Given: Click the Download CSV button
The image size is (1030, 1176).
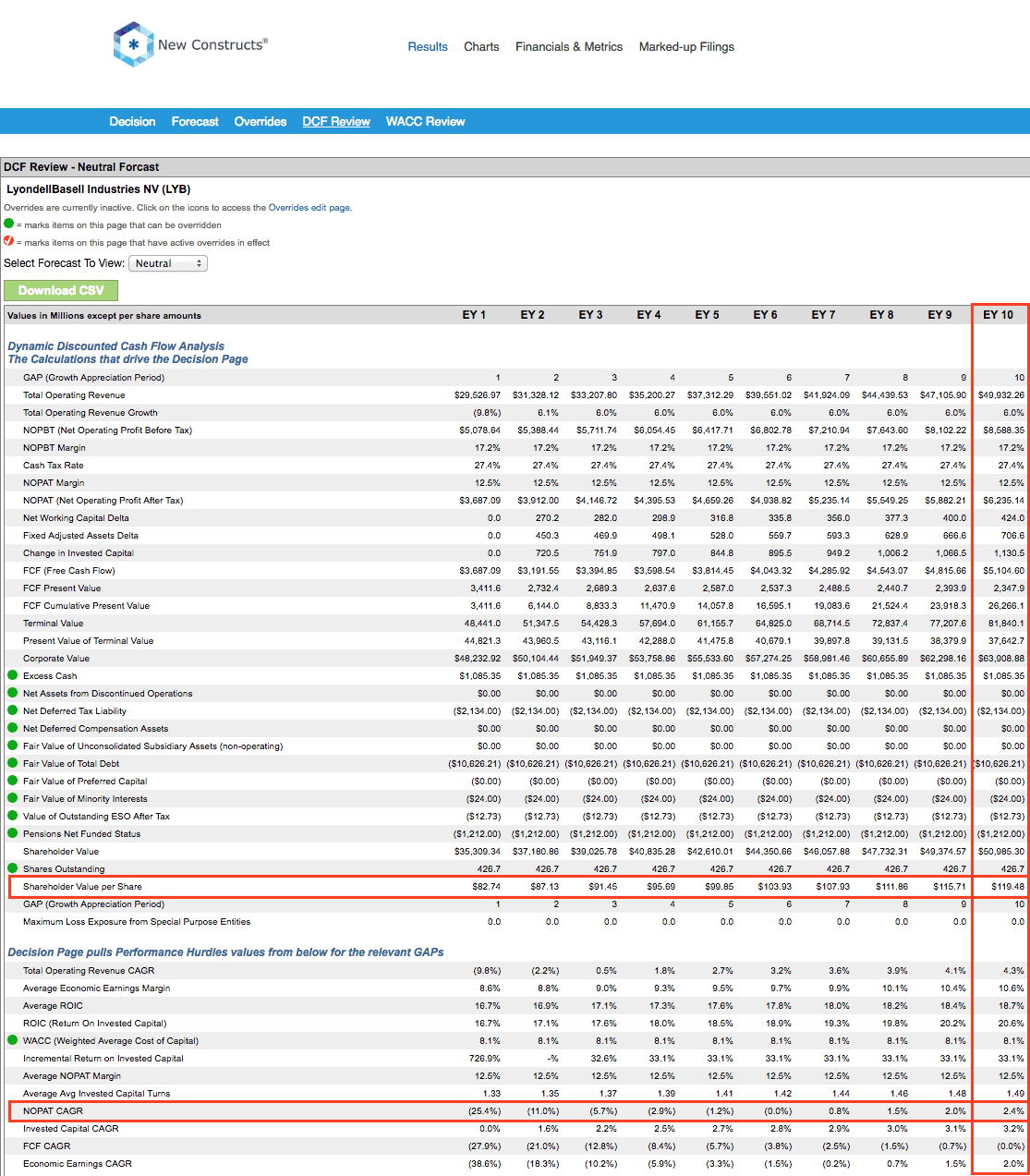Looking at the screenshot, I should pyautogui.click(x=61, y=290).
